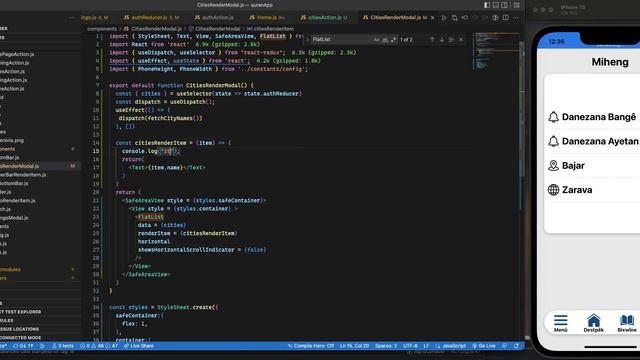Click the notifications bell in status bar
The image size is (640, 360).
pyautogui.click(x=517, y=346)
